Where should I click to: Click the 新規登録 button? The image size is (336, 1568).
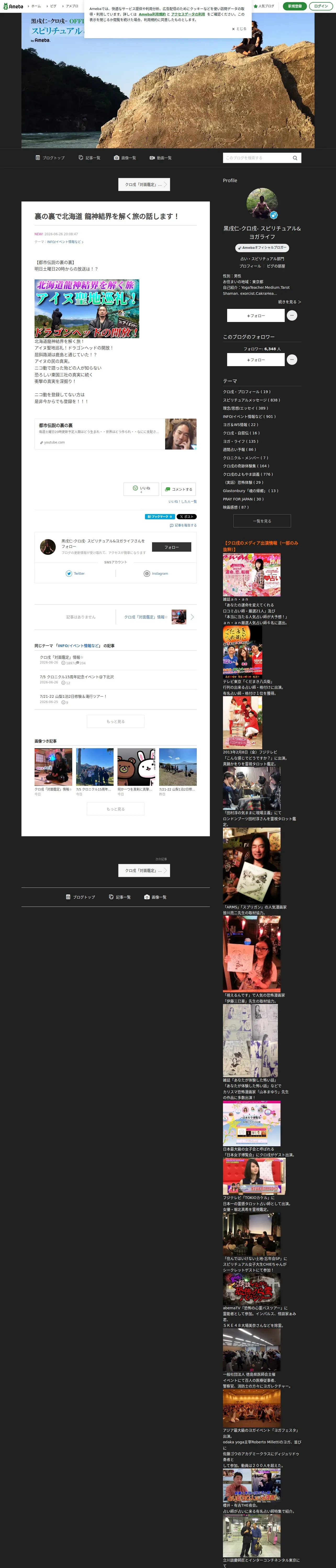tap(295, 6)
